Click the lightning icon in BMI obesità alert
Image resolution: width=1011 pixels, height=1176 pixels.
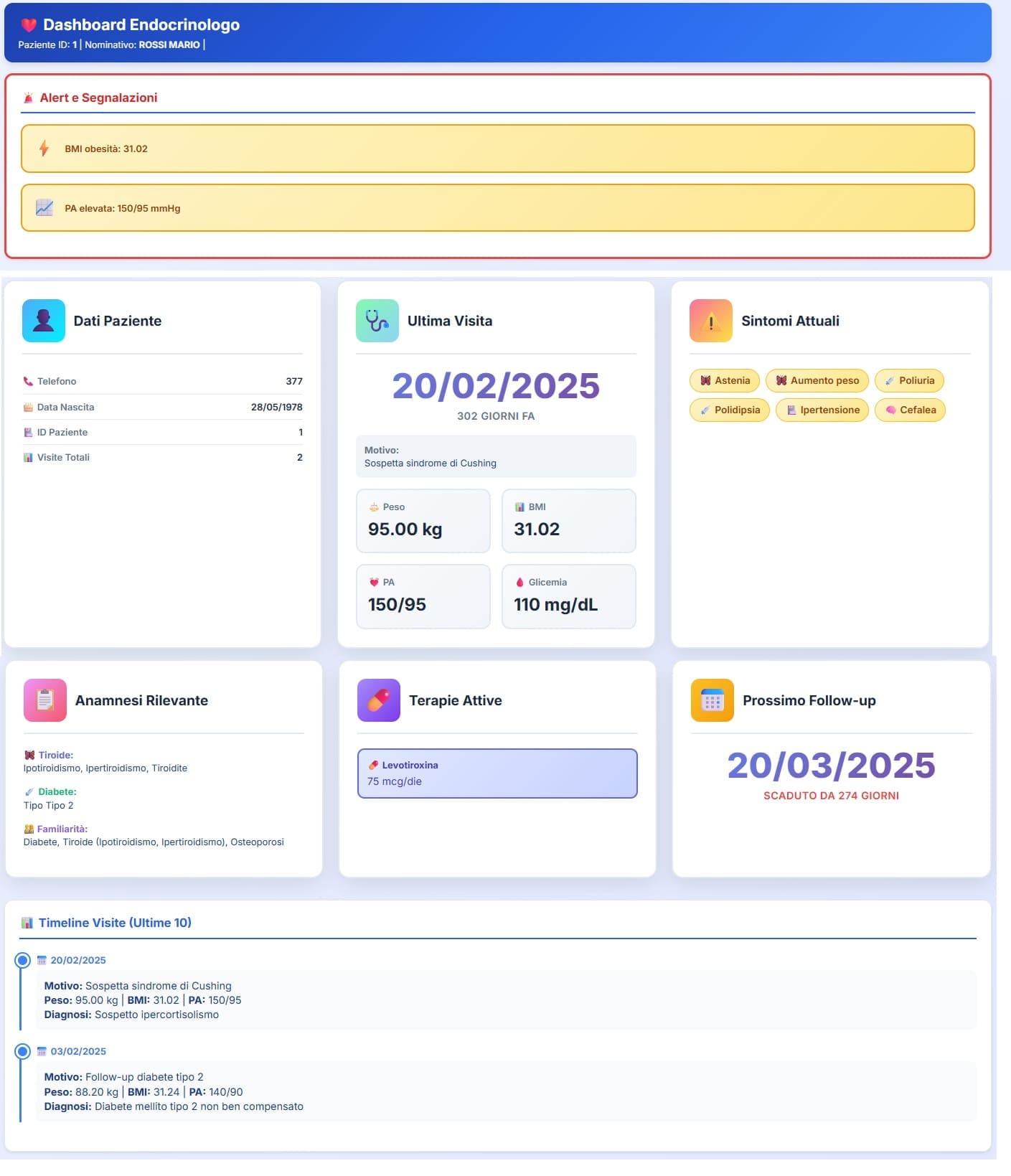pos(44,149)
